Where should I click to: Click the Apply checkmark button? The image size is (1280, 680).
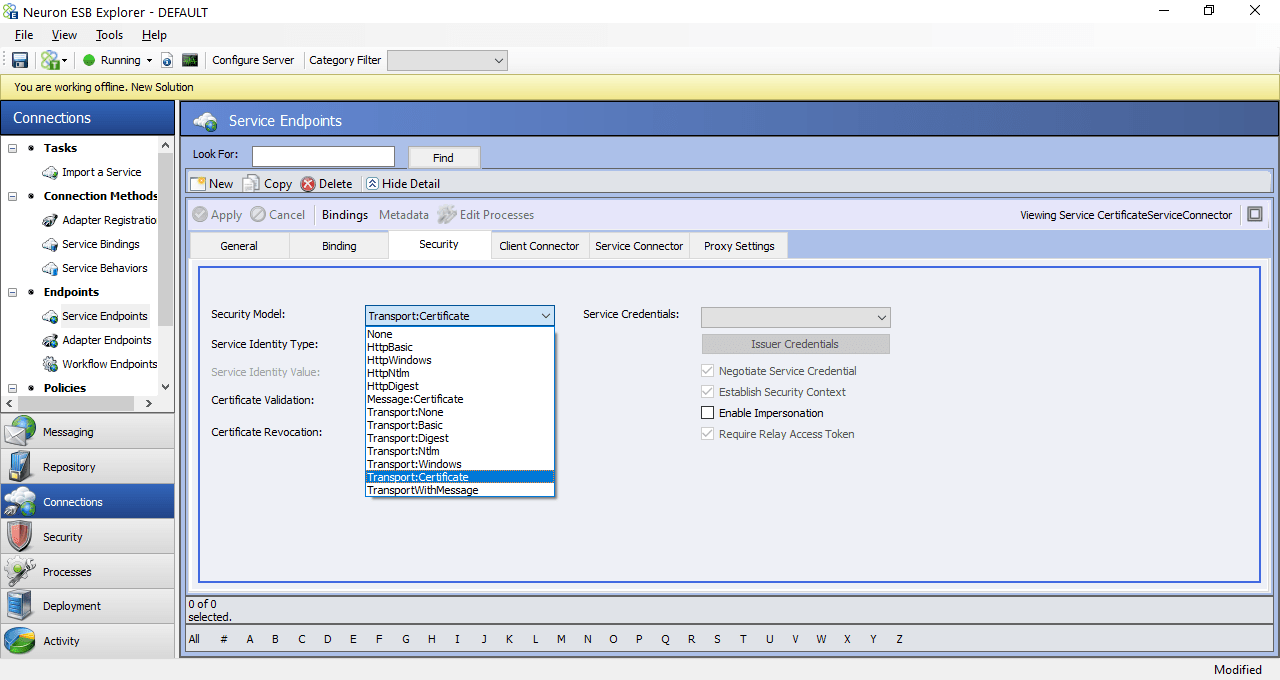218,215
